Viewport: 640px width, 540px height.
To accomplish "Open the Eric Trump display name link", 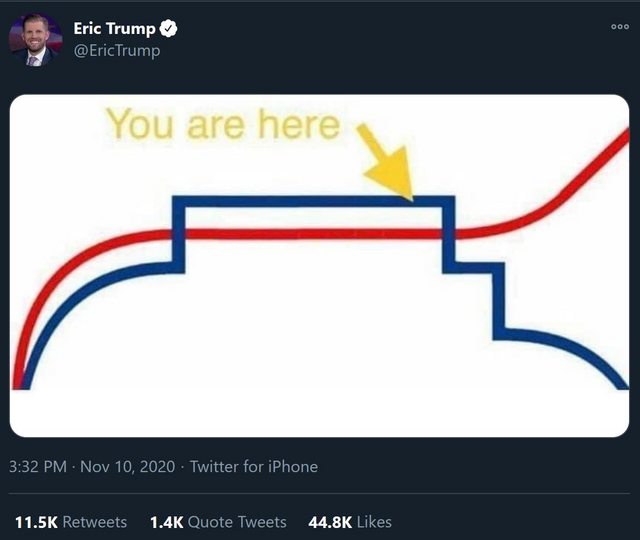I will coord(114,29).
